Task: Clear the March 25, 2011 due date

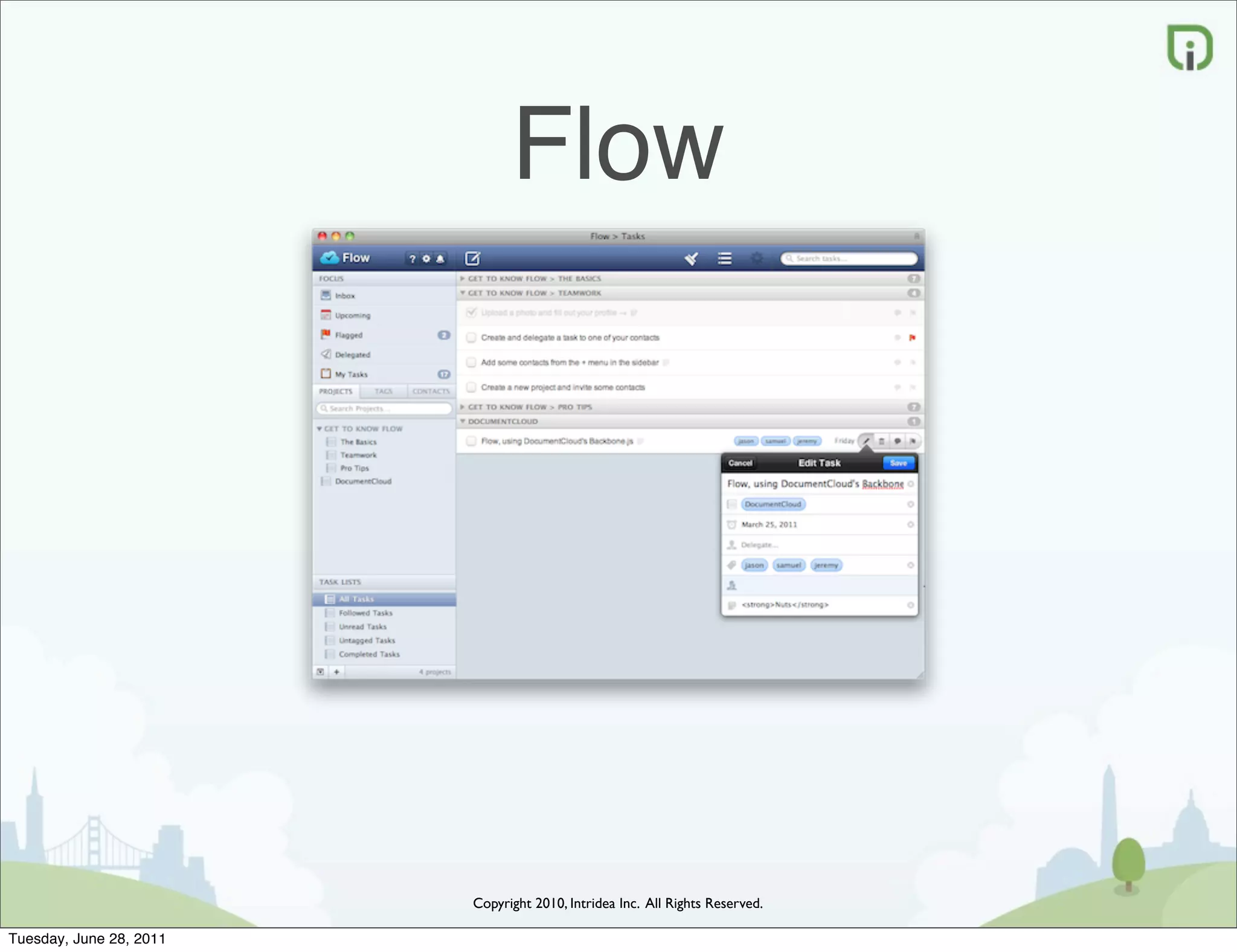Action: (910, 524)
